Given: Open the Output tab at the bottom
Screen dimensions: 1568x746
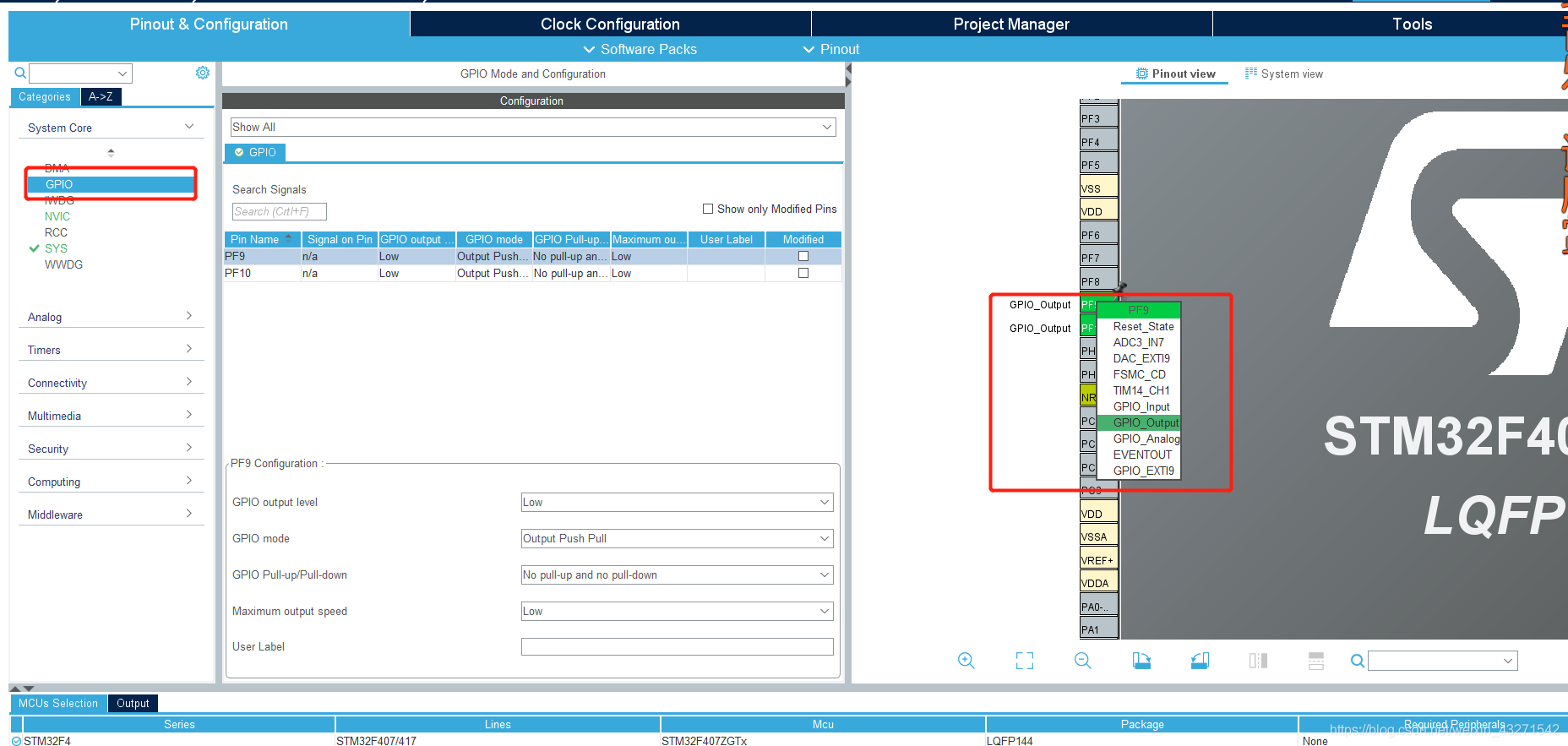Looking at the screenshot, I should [x=133, y=703].
